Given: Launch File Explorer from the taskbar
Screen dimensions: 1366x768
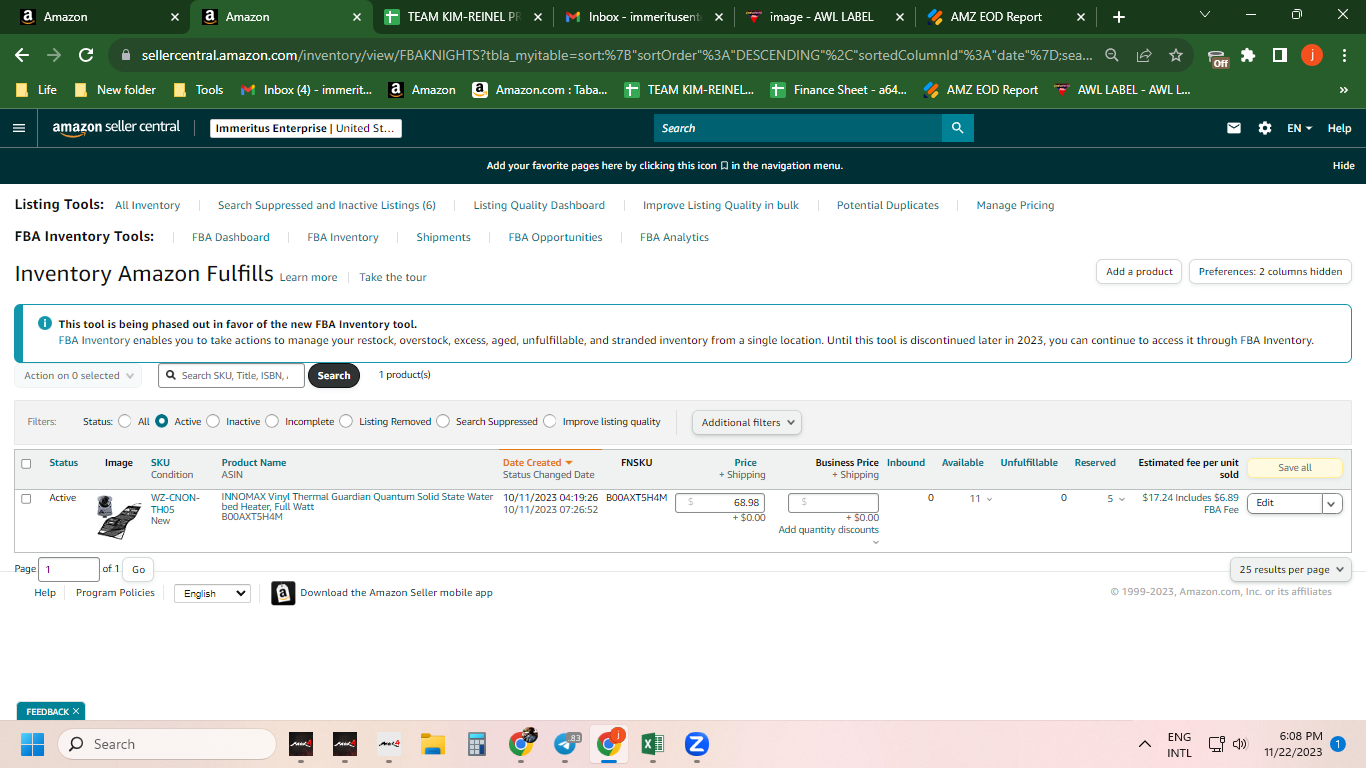Looking at the screenshot, I should coord(432,744).
